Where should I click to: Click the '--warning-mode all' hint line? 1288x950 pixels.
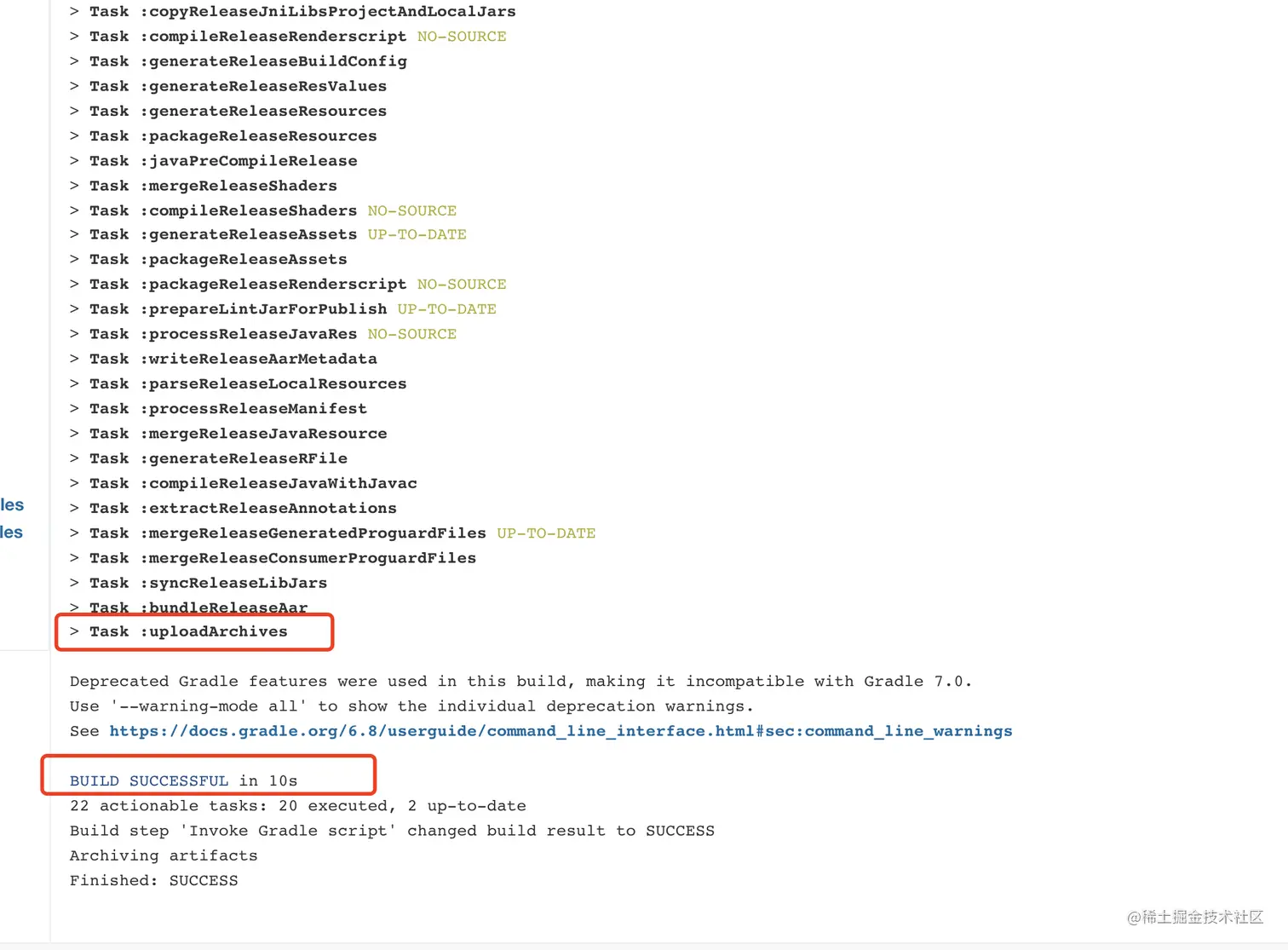tap(411, 706)
